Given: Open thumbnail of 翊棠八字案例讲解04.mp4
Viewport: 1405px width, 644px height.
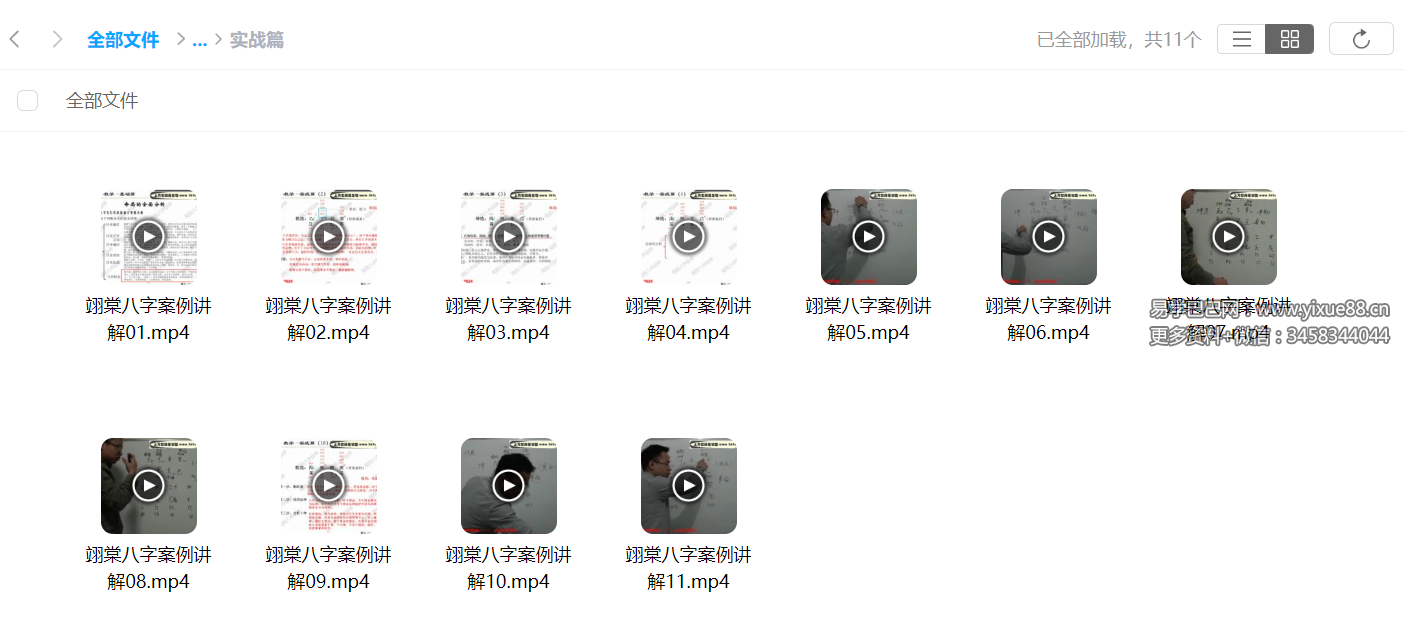Looking at the screenshot, I should (689, 237).
